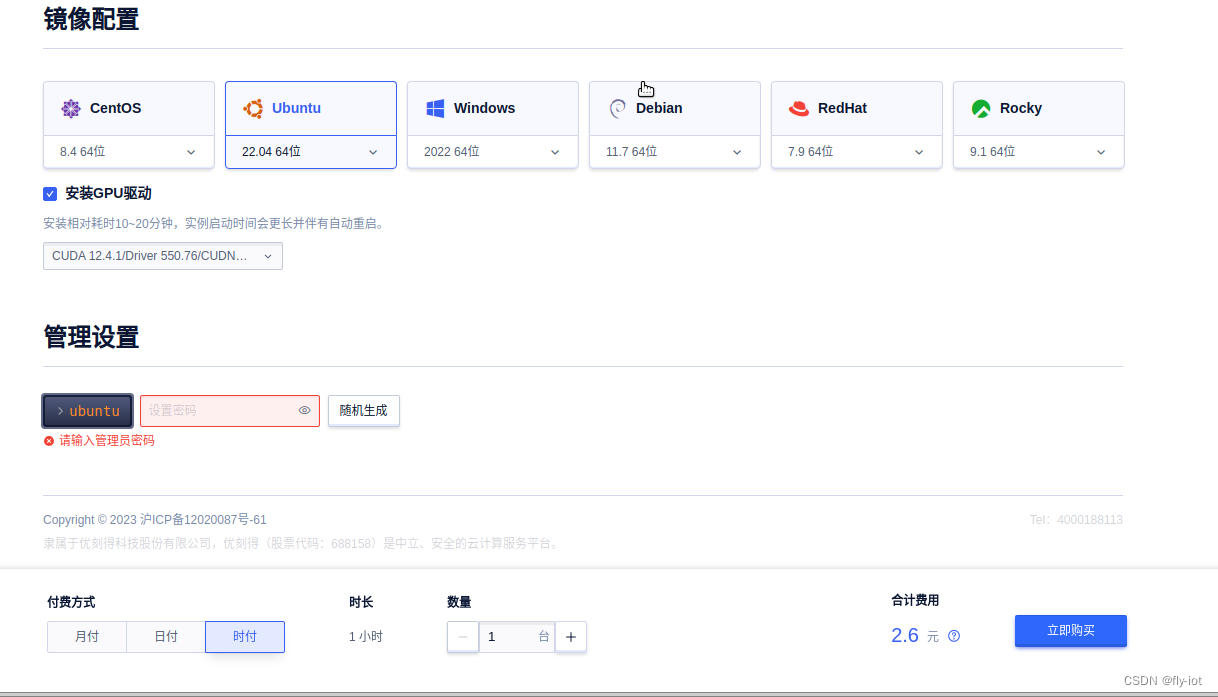This screenshot has height=697, width=1218.
Task: Increase instance quantity with plus stepper
Action: [x=570, y=636]
